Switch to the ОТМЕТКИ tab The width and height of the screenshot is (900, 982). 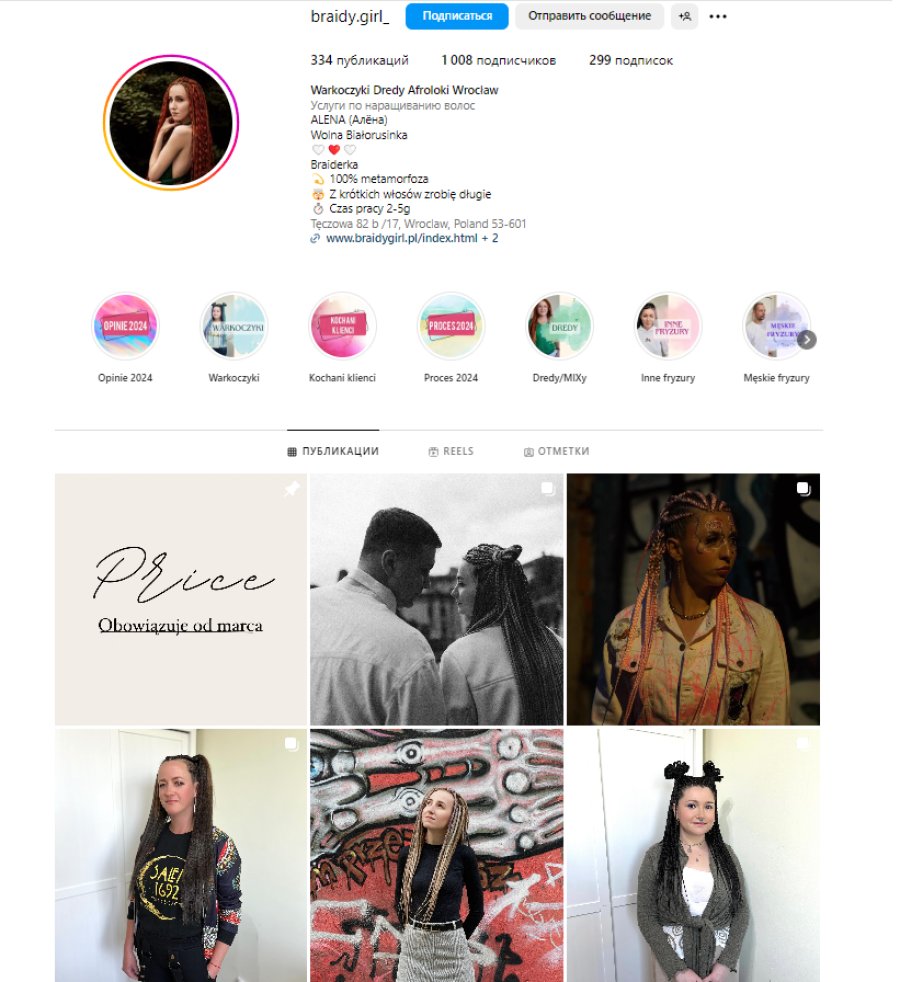[557, 452]
